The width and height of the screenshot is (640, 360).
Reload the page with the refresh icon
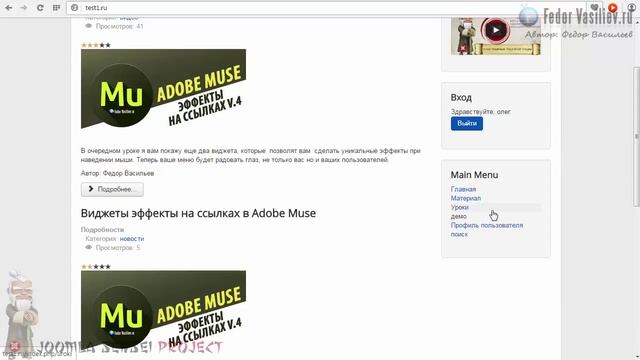pos(40,8)
